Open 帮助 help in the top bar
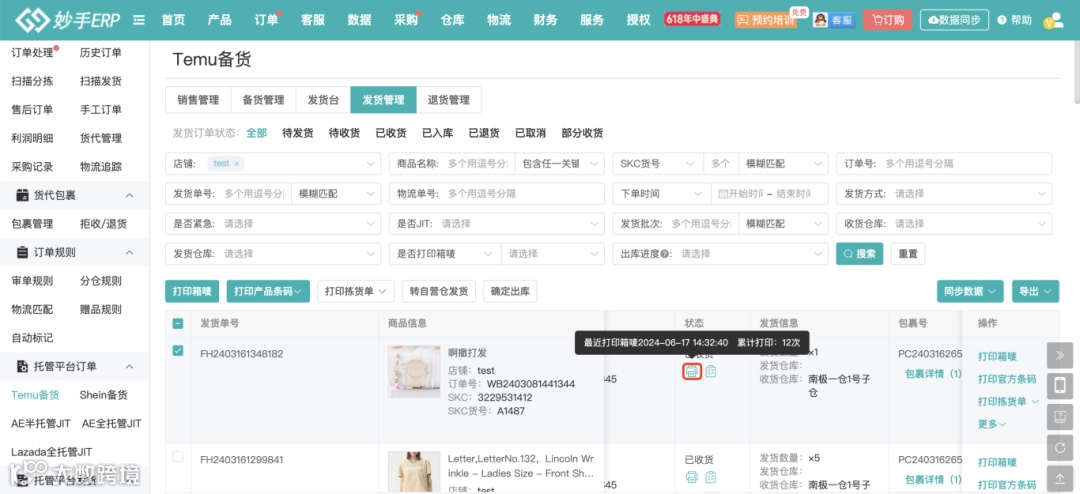This screenshot has width=1080, height=494. [x=1015, y=20]
